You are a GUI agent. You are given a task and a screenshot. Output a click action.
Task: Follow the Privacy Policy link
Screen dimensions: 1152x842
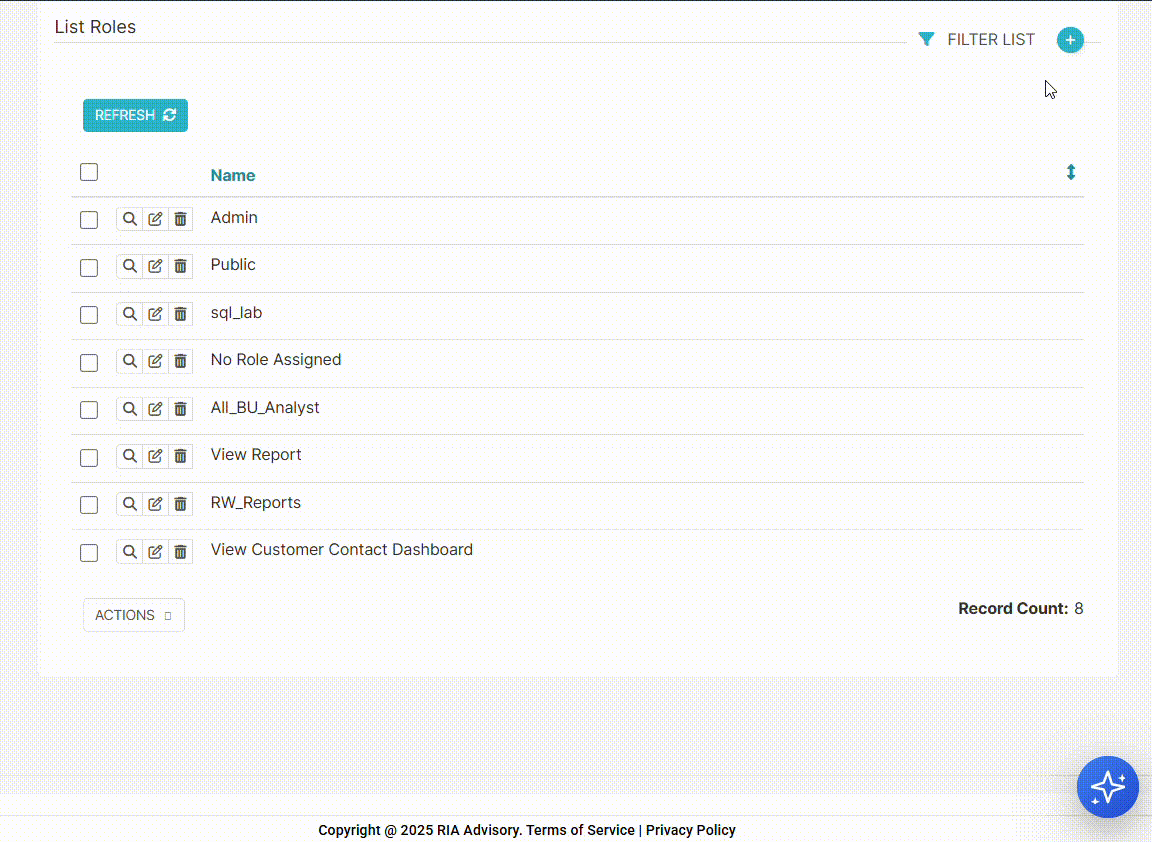pos(690,830)
